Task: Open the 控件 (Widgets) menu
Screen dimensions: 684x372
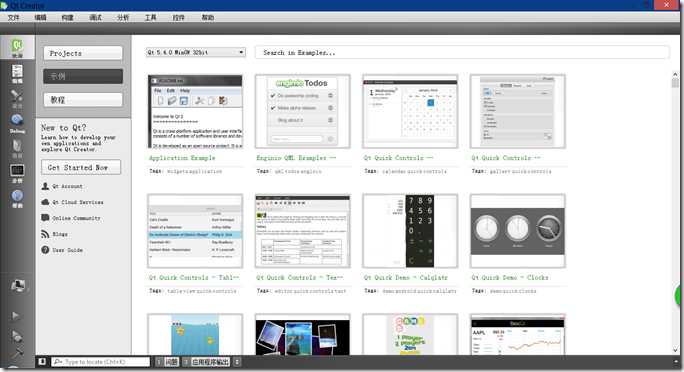Action: point(178,17)
